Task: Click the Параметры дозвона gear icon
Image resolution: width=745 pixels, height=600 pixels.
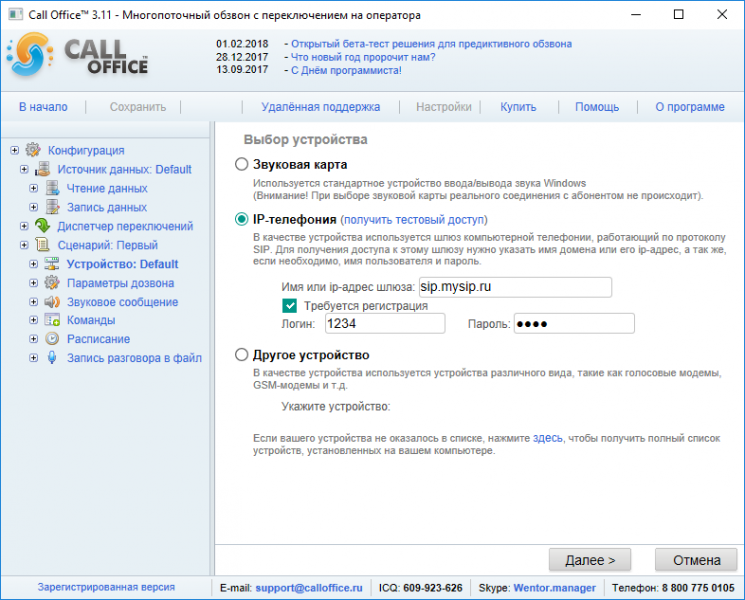Action: [x=52, y=283]
